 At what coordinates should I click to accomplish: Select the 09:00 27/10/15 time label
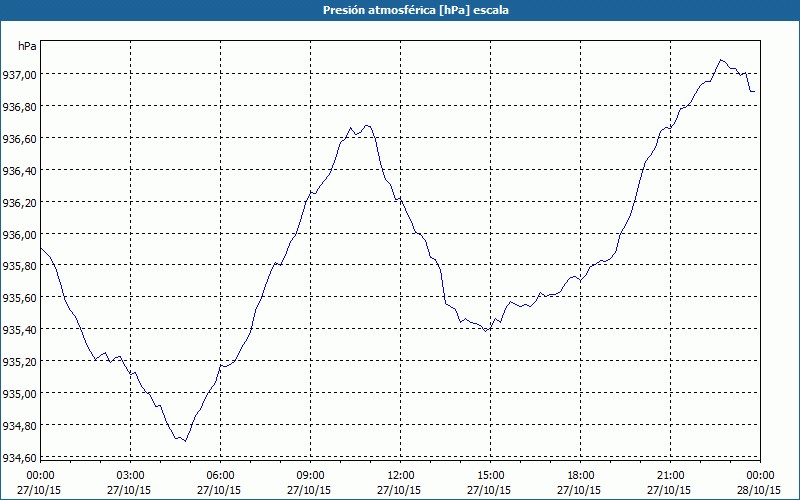[x=309, y=483]
